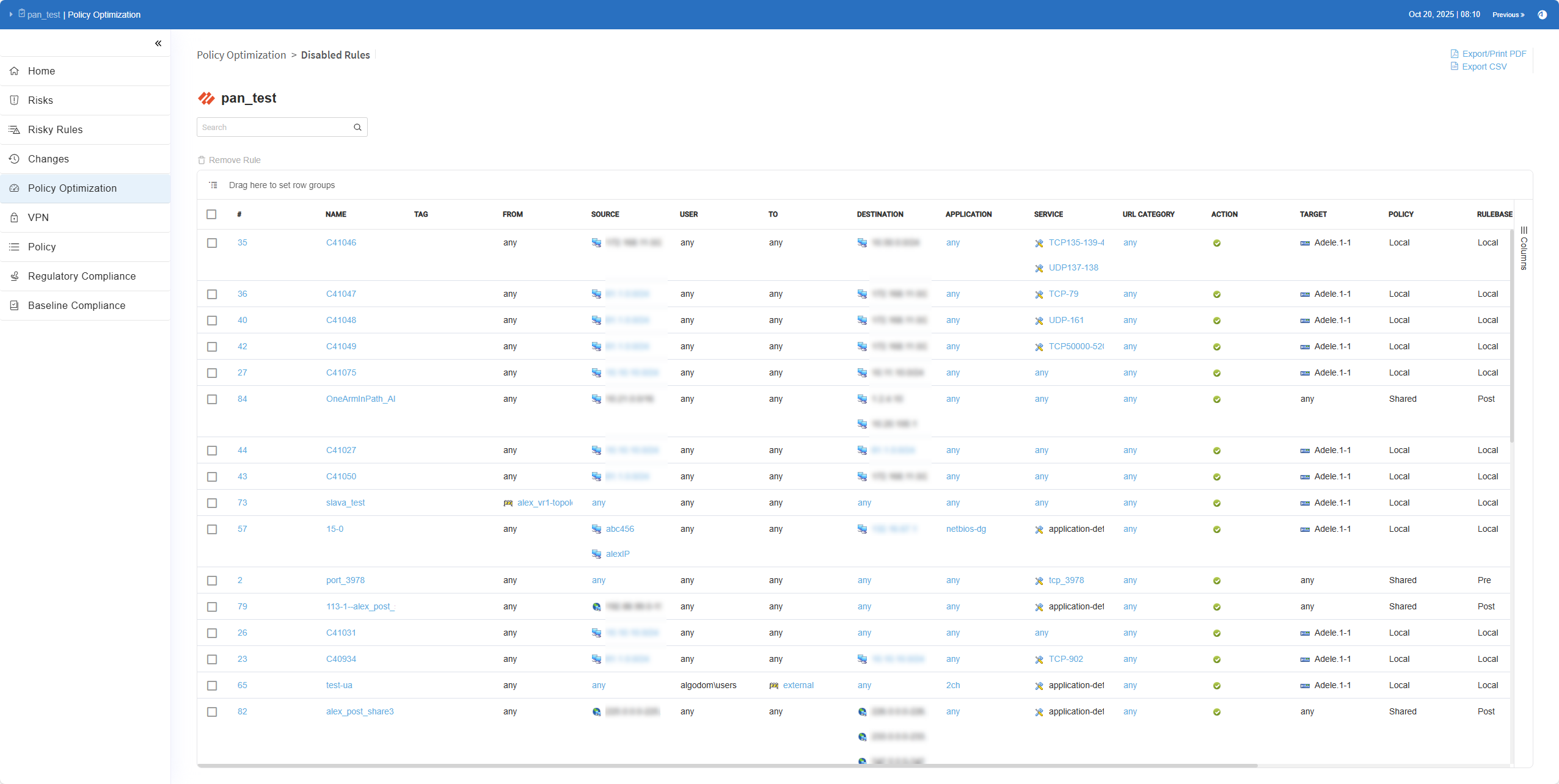Expand the Columns side panel
This screenshot has width=1559, height=784.
click(x=1524, y=249)
